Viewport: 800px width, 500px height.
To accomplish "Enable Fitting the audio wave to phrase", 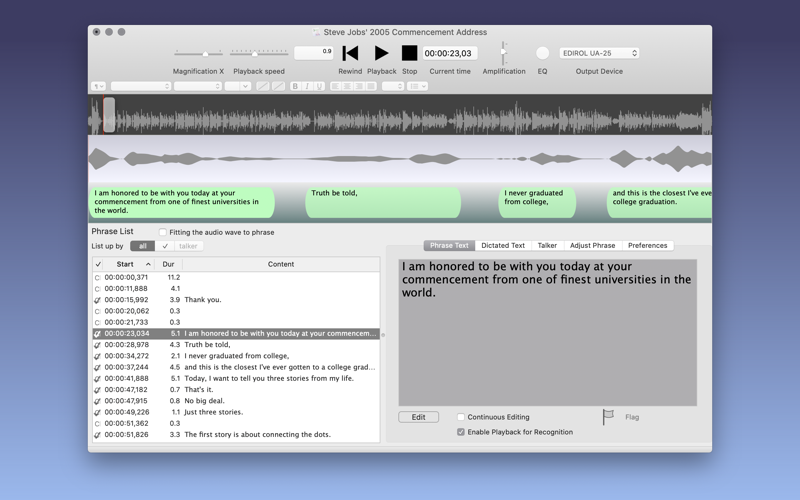I will tap(163, 232).
